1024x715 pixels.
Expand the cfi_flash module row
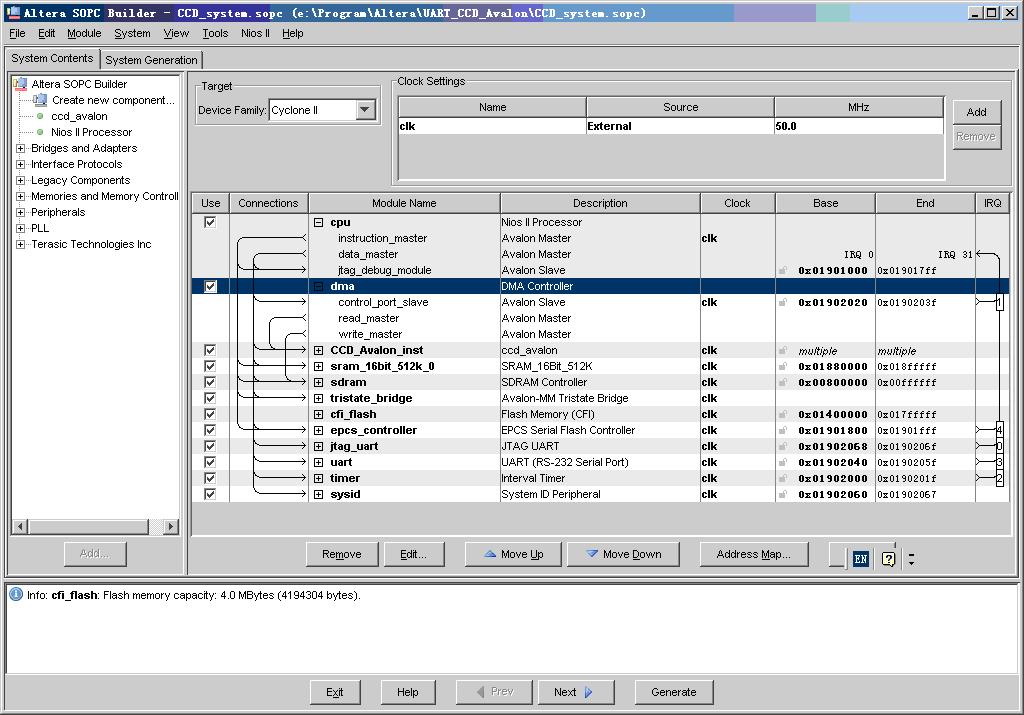pos(318,414)
